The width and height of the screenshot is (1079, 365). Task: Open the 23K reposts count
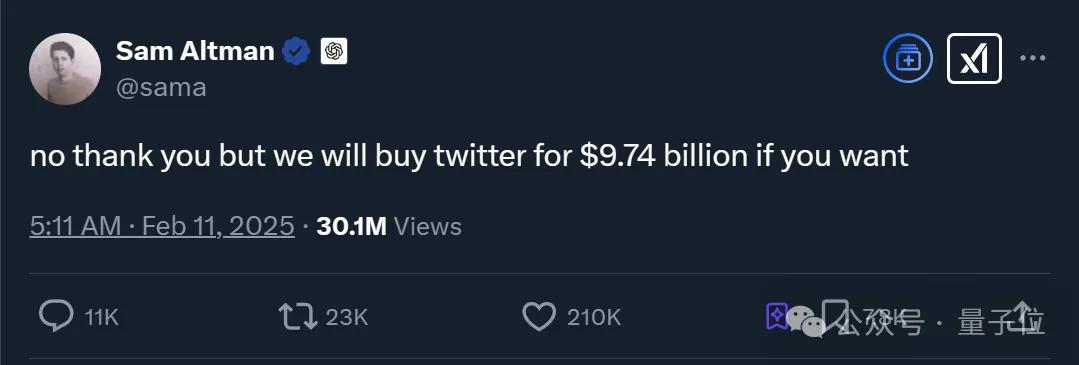pyautogui.click(x=347, y=317)
